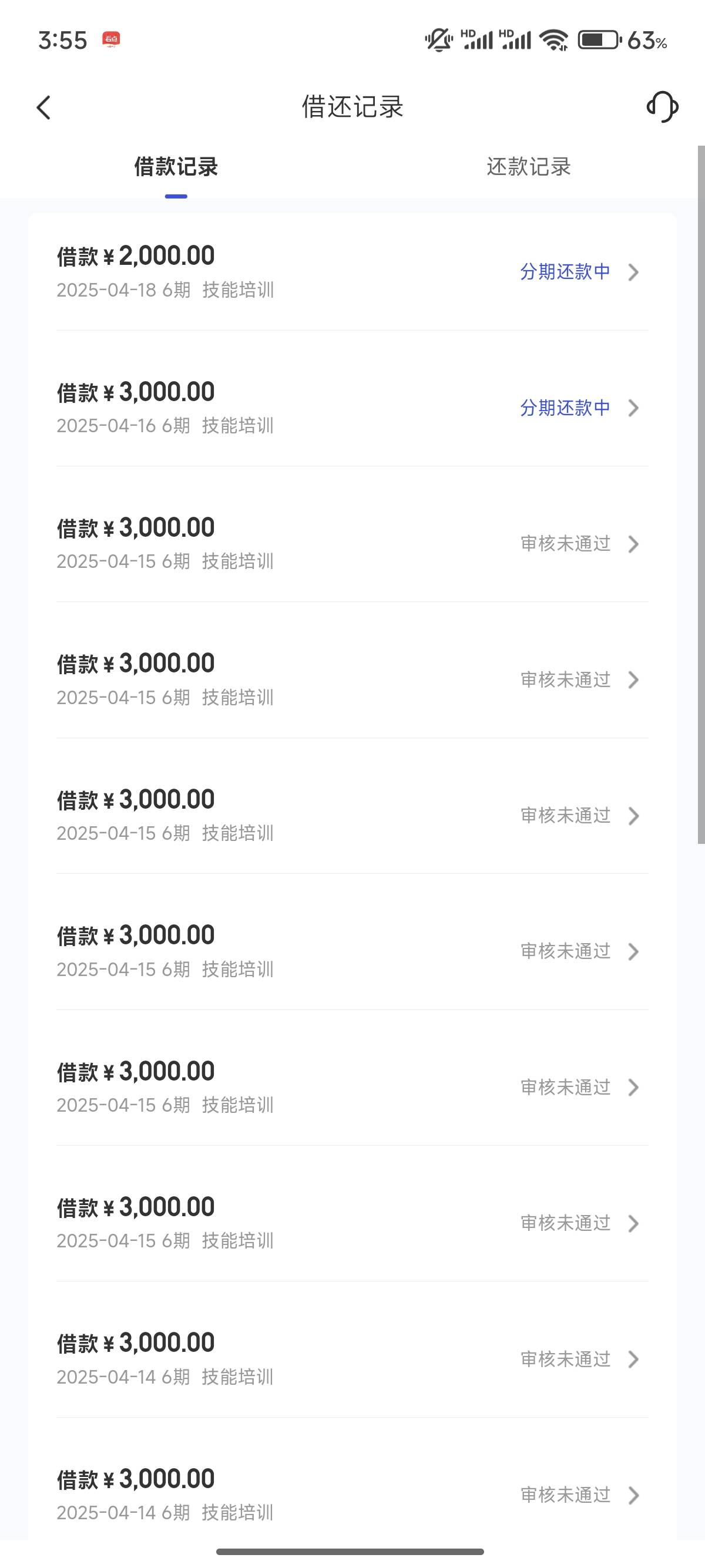Viewport: 705px width, 1568px height.
Task: Expand the 2025-04-16 loan chevron
Action: (633, 408)
